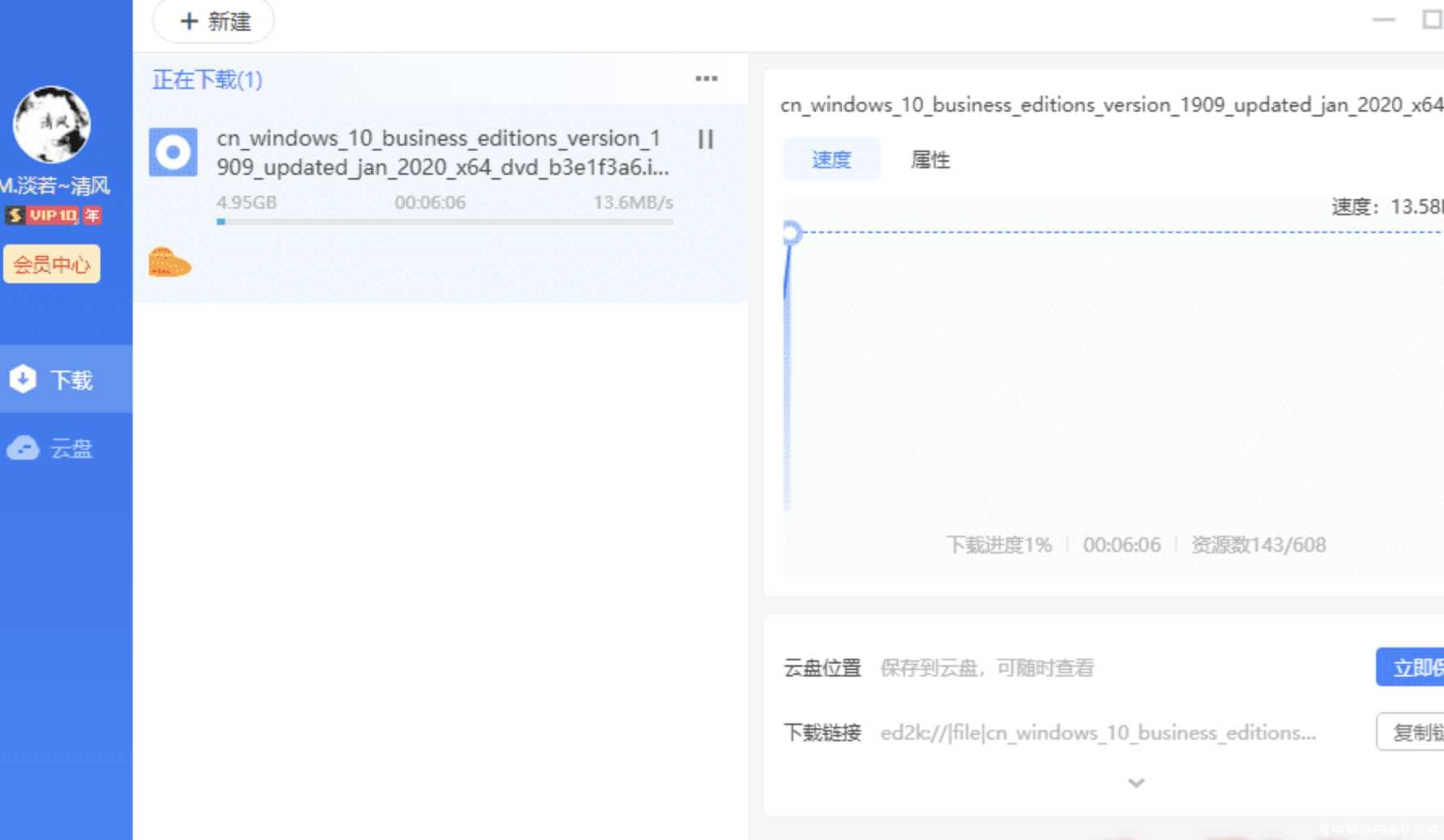Minimize the download manager window
Viewport: 1444px width, 840px height.
(1384, 19)
